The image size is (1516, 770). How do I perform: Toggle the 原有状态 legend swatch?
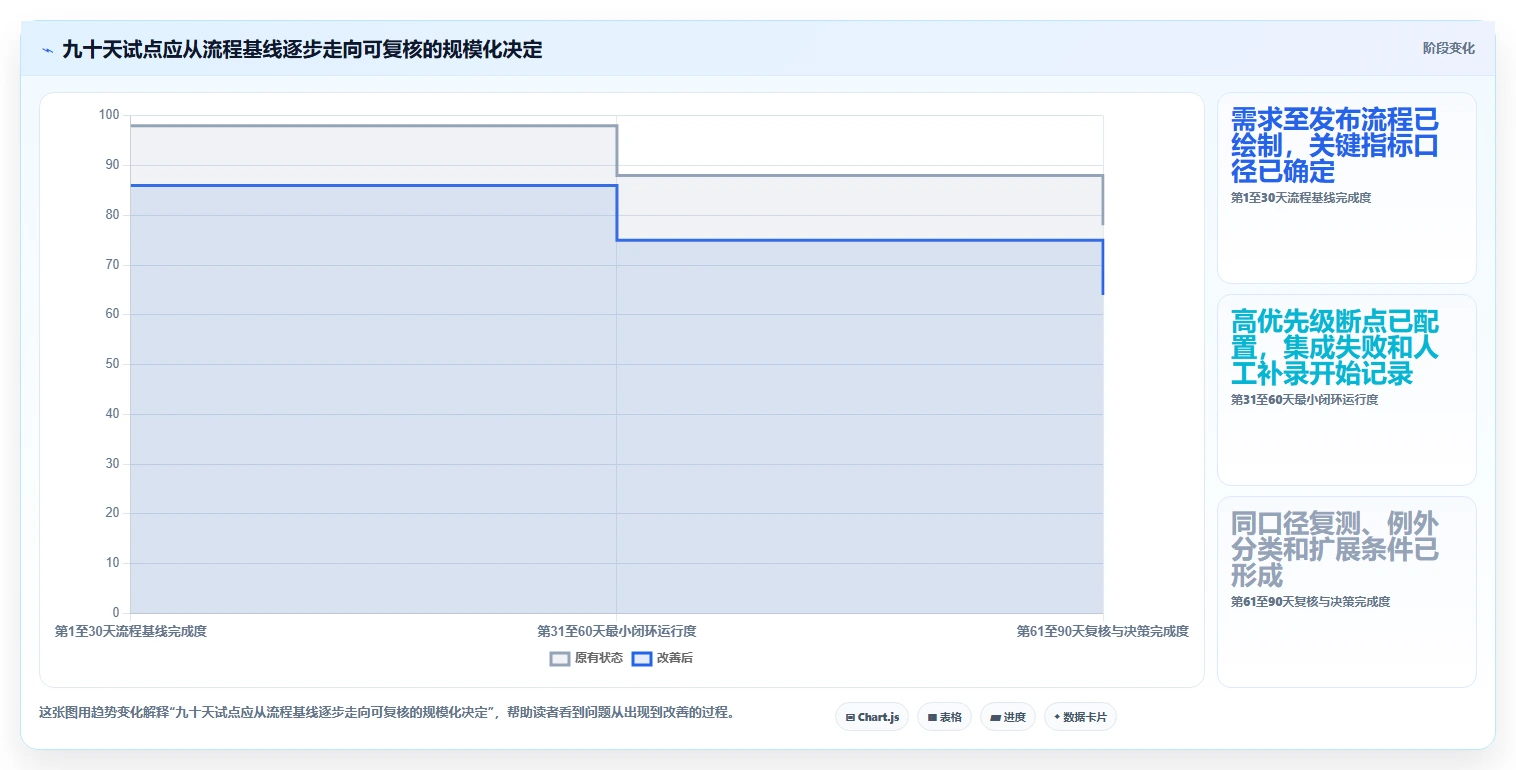click(x=560, y=658)
